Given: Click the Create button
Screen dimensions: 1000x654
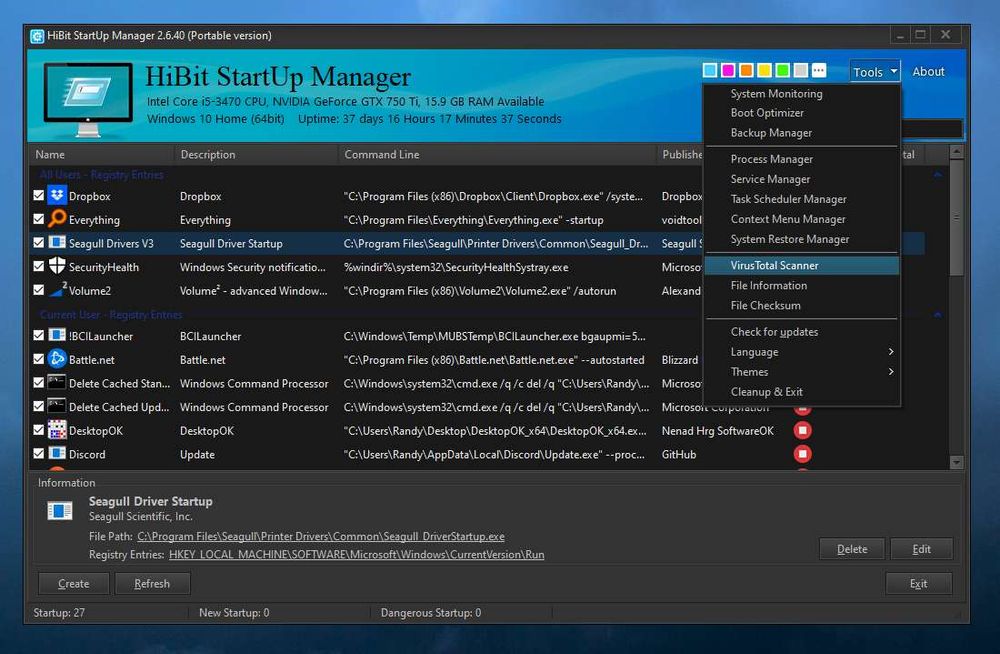Looking at the screenshot, I should [74, 583].
